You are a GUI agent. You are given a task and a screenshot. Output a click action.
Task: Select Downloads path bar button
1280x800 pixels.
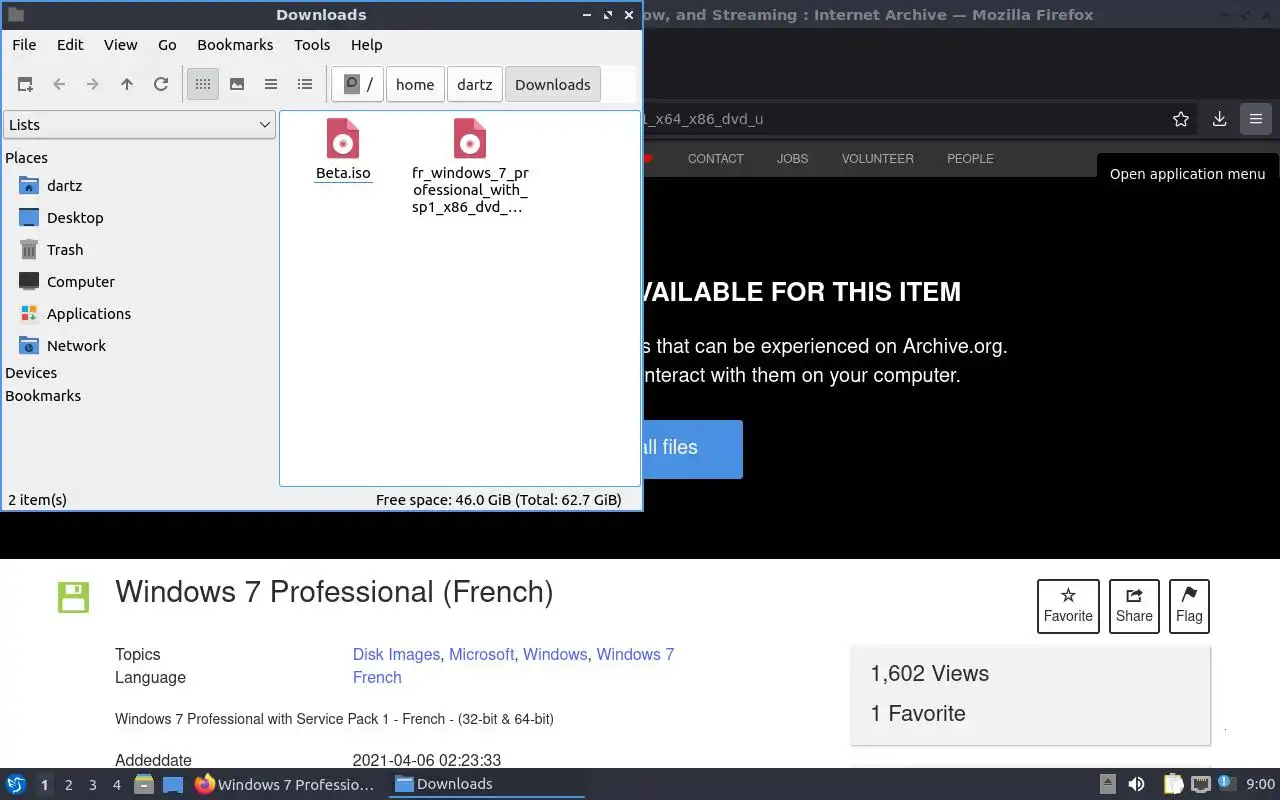[553, 85]
